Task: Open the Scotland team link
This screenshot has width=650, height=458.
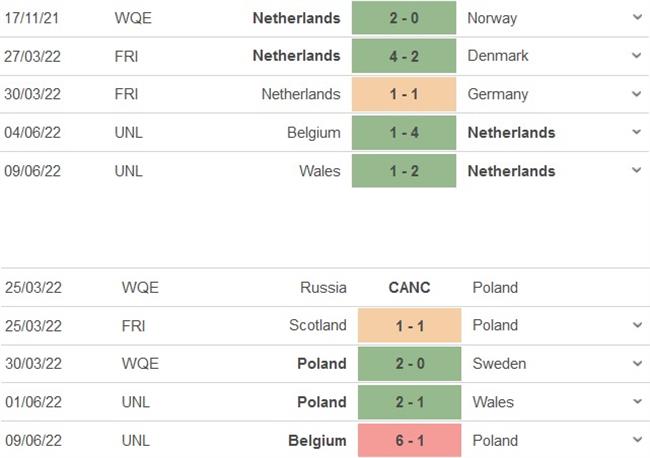Action: [317, 325]
